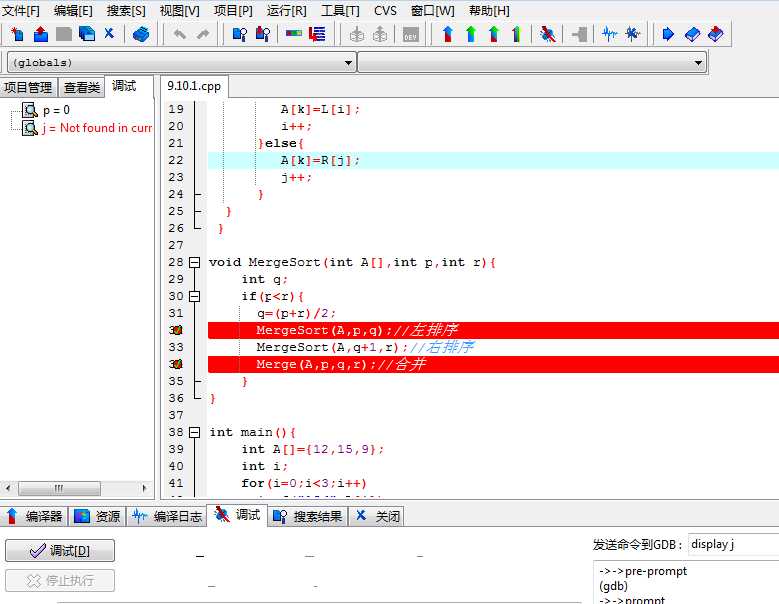
Task: Click the blue right-arrow toolbar icon
Action: click(x=668, y=34)
